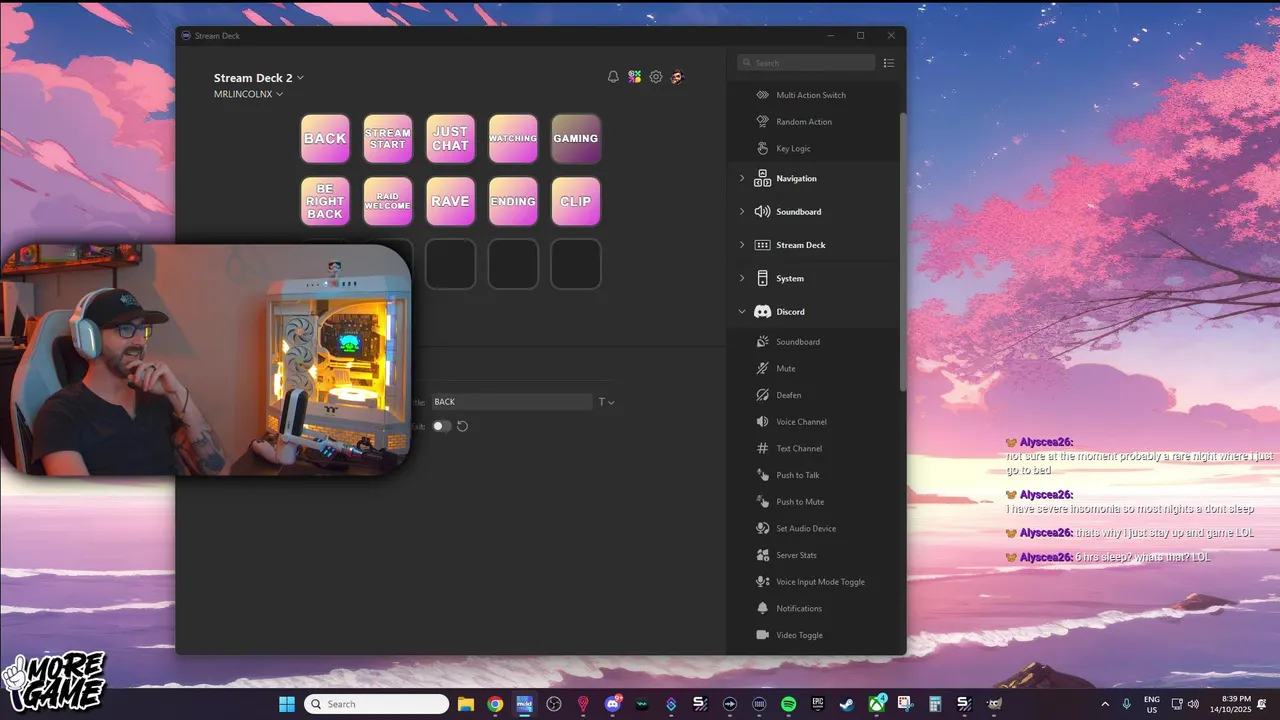Click the title input field containing BACK
Viewport: 1280px width, 720px height.
[x=512, y=402]
